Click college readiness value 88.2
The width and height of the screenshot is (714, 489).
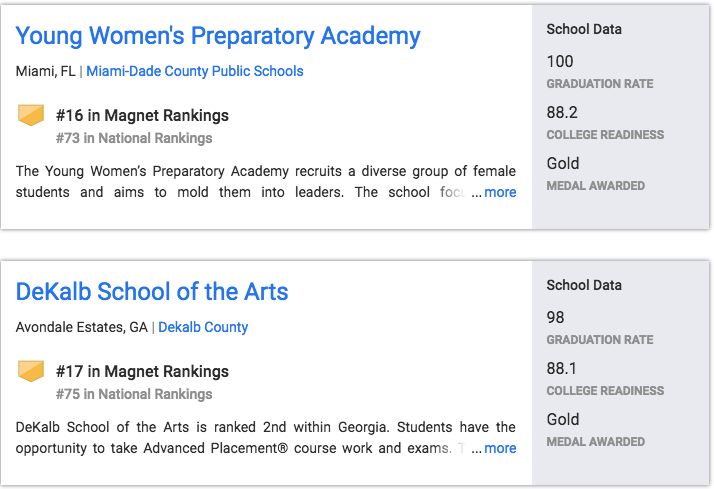(562, 113)
